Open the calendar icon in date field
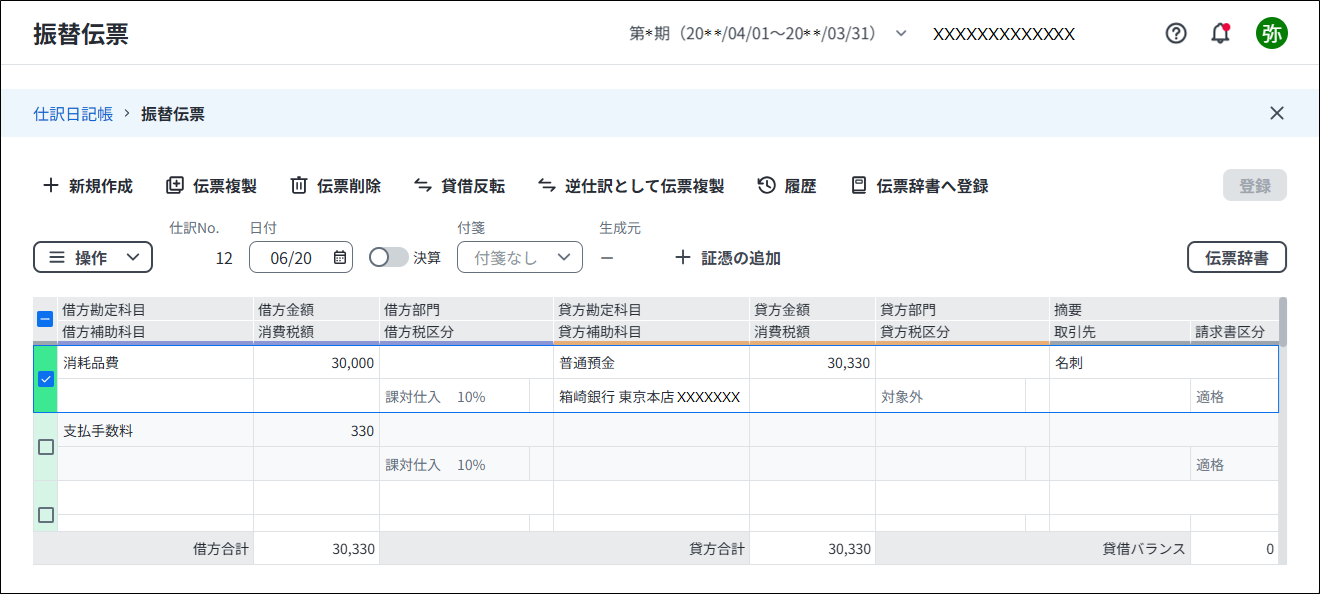 pos(339,258)
